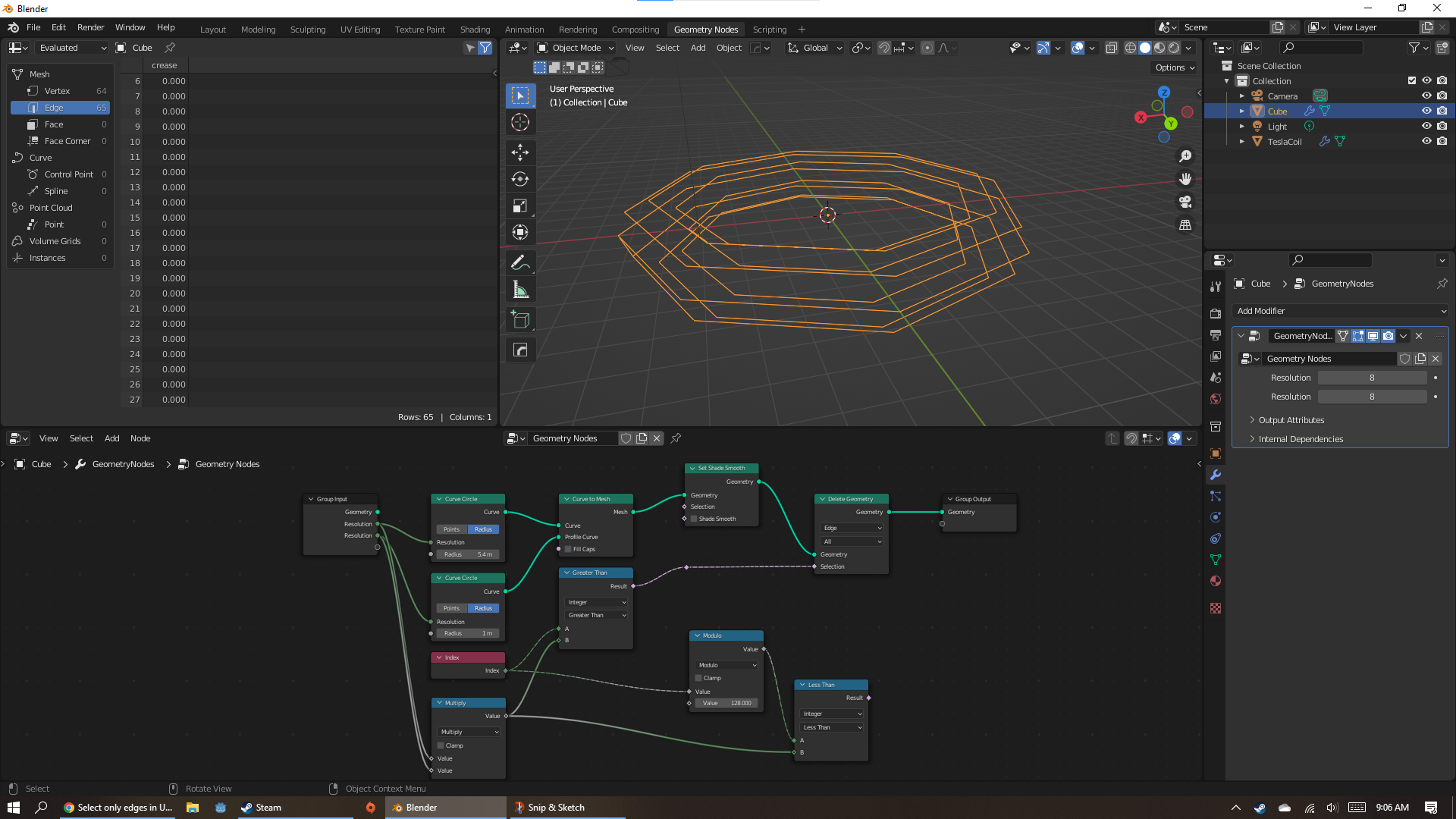
Task: Select the Rotate tool in viewport toolbar
Action: pos(520,179)
